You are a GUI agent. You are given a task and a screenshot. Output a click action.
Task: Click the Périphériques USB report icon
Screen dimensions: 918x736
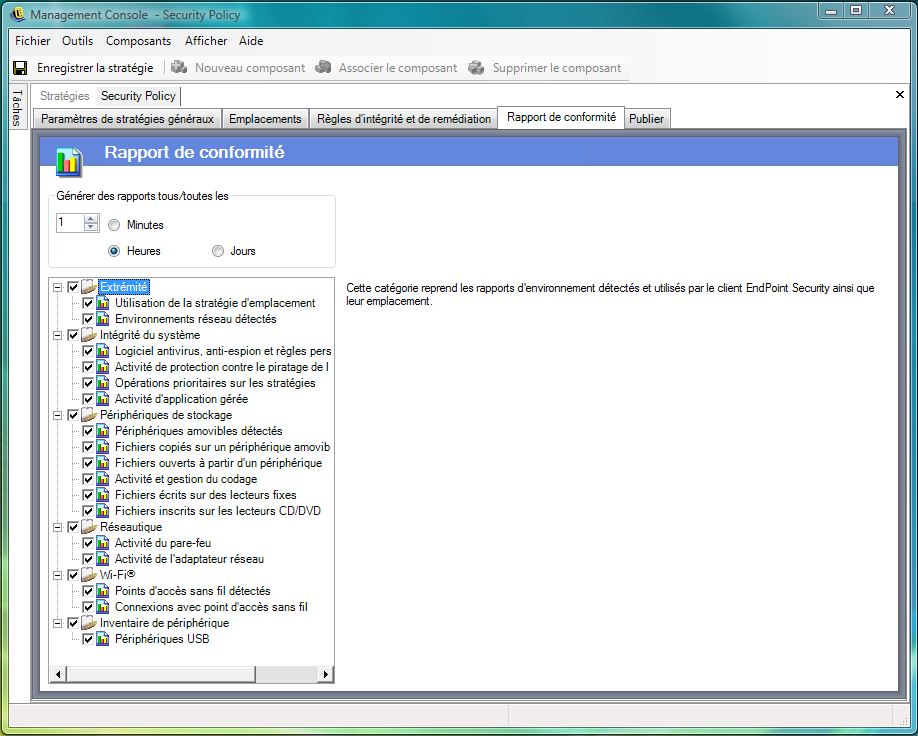coord(103,639)
